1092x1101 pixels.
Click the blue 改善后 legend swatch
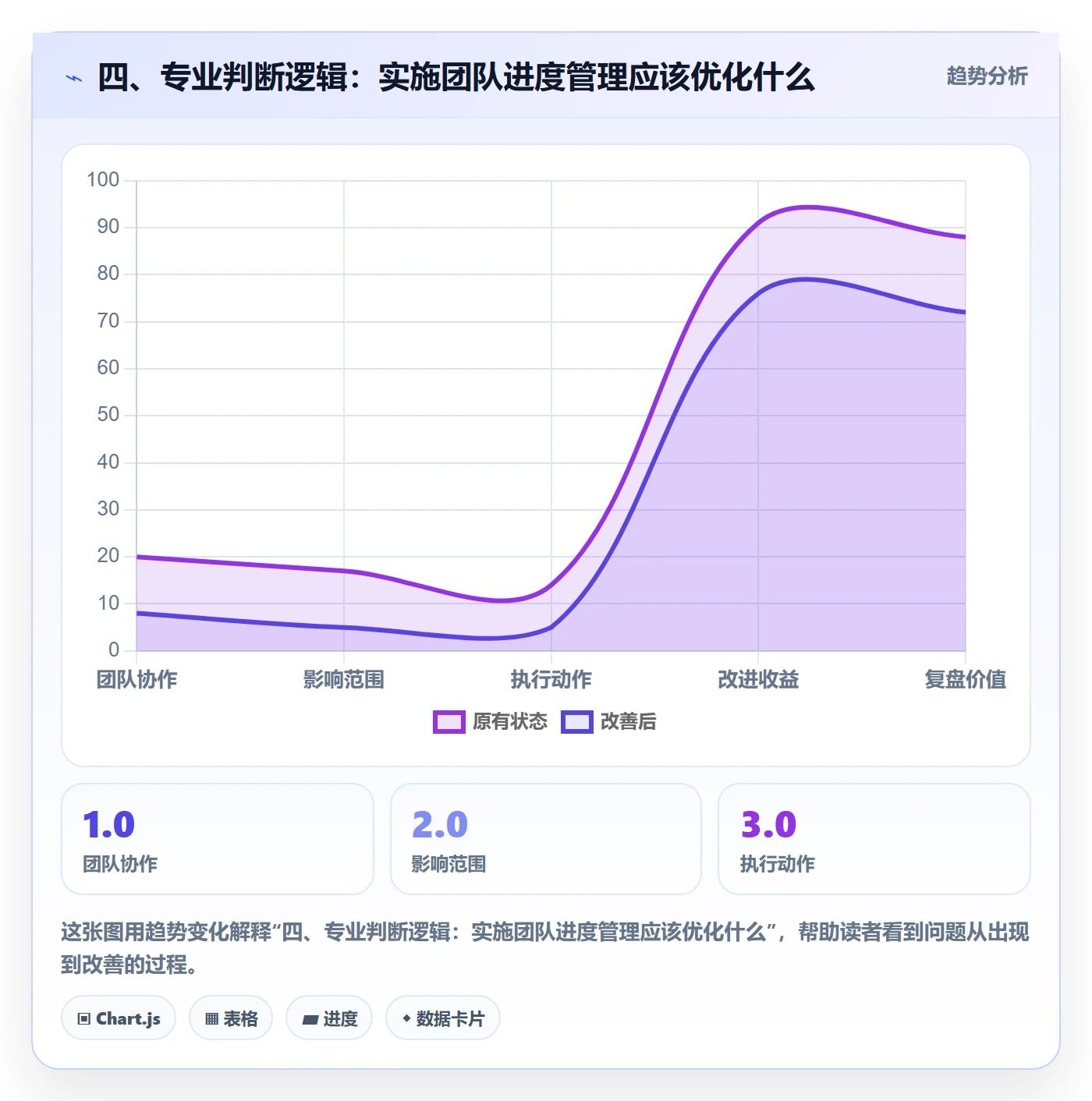pyautogui.click(x=577, y=722)
